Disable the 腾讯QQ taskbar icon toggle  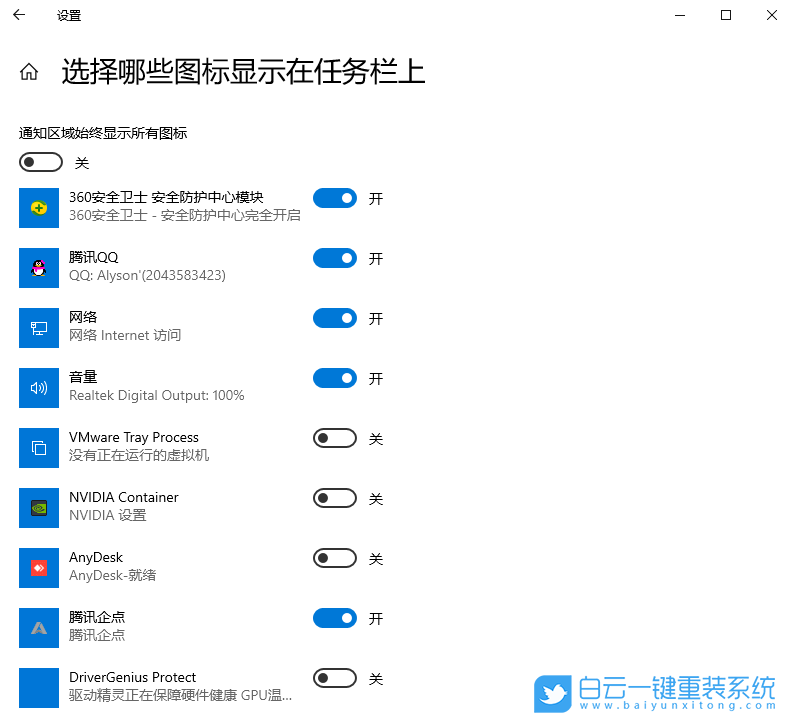click(x=335, y=258)
